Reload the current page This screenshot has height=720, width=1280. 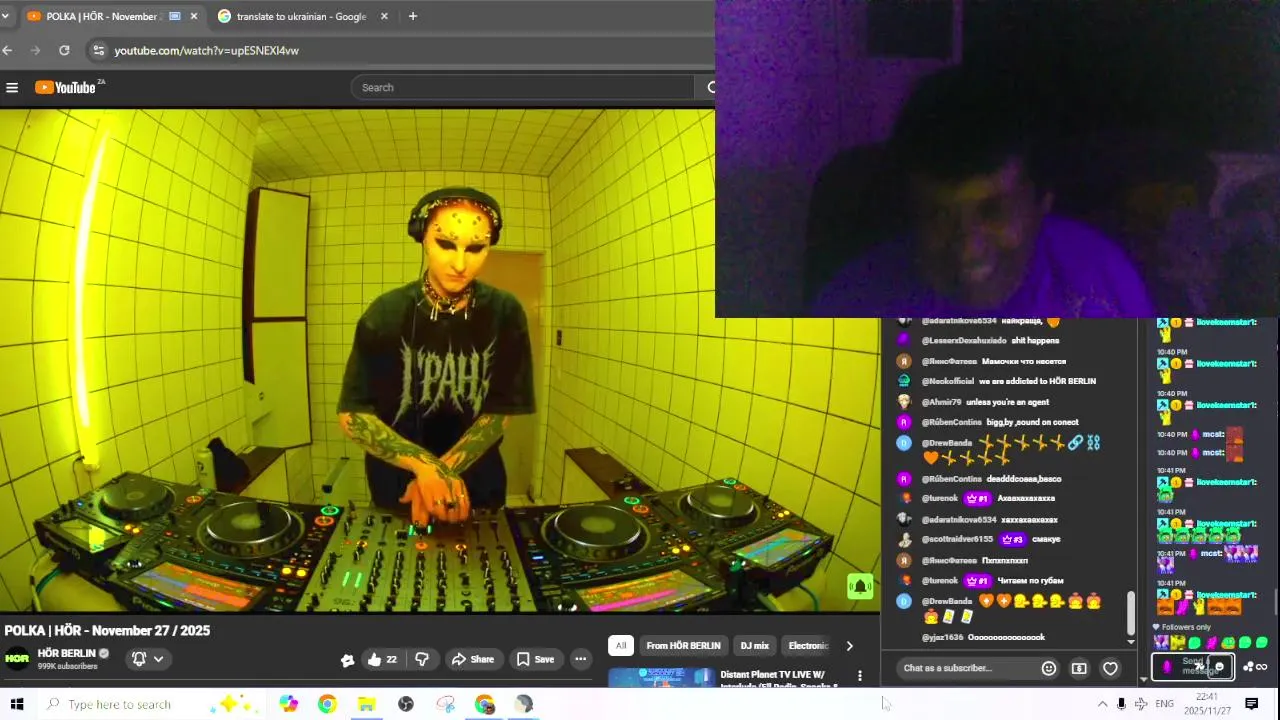pyautogui.click(x=64, y=50)
